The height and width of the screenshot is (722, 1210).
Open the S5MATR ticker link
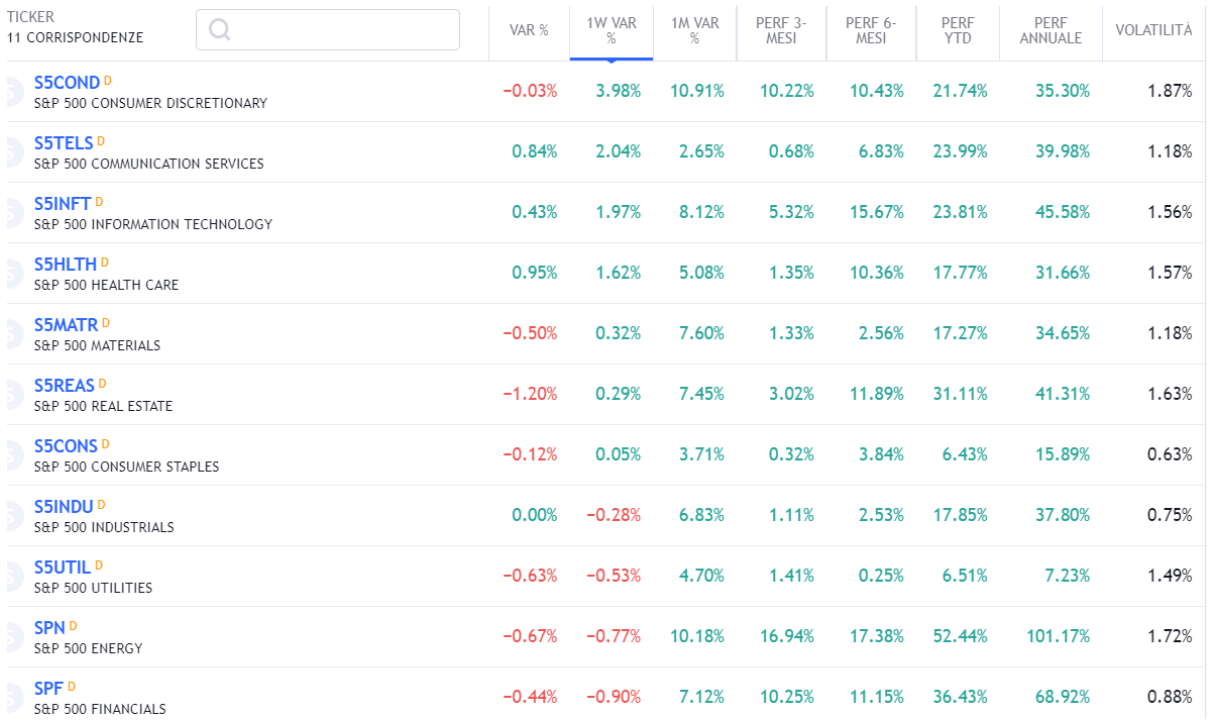(66, 325)
